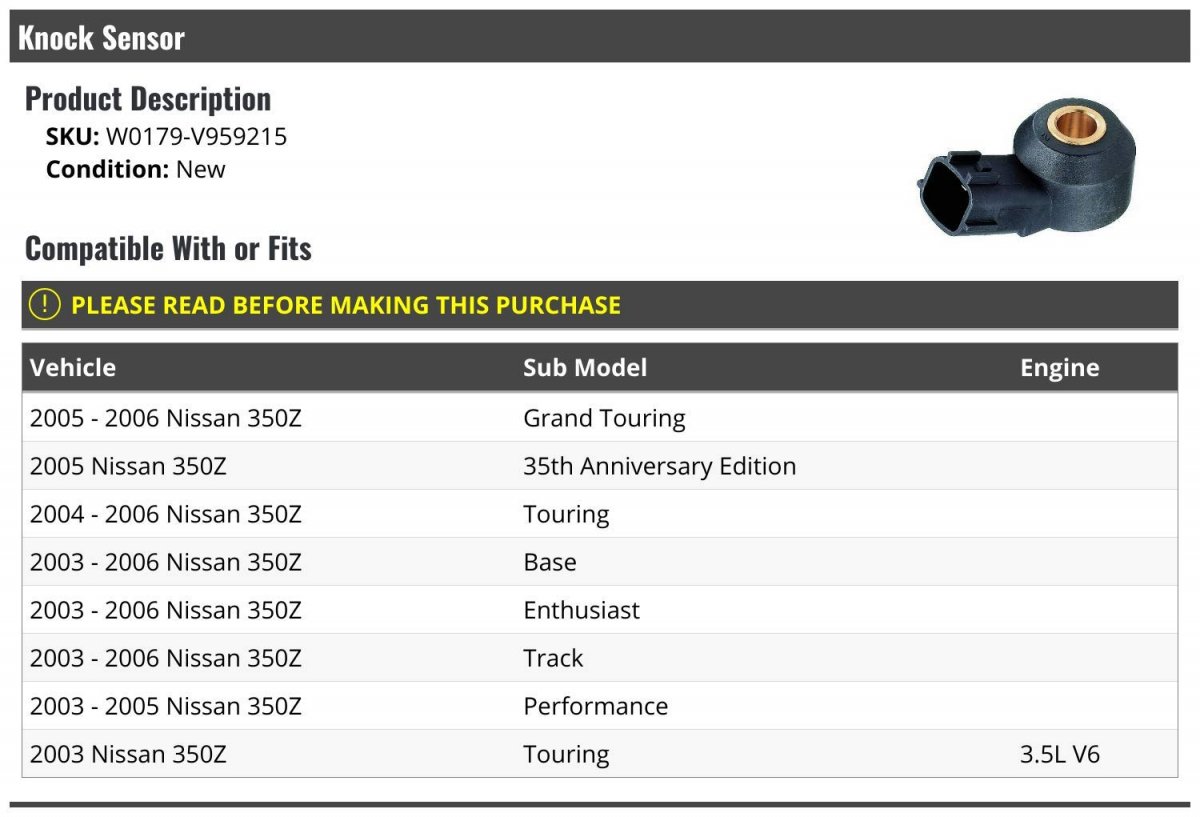The height and width of the screenshot is (817, 1200).
Task: Select the Enthusiast sub model entry
Action: [x=581, y=610]
